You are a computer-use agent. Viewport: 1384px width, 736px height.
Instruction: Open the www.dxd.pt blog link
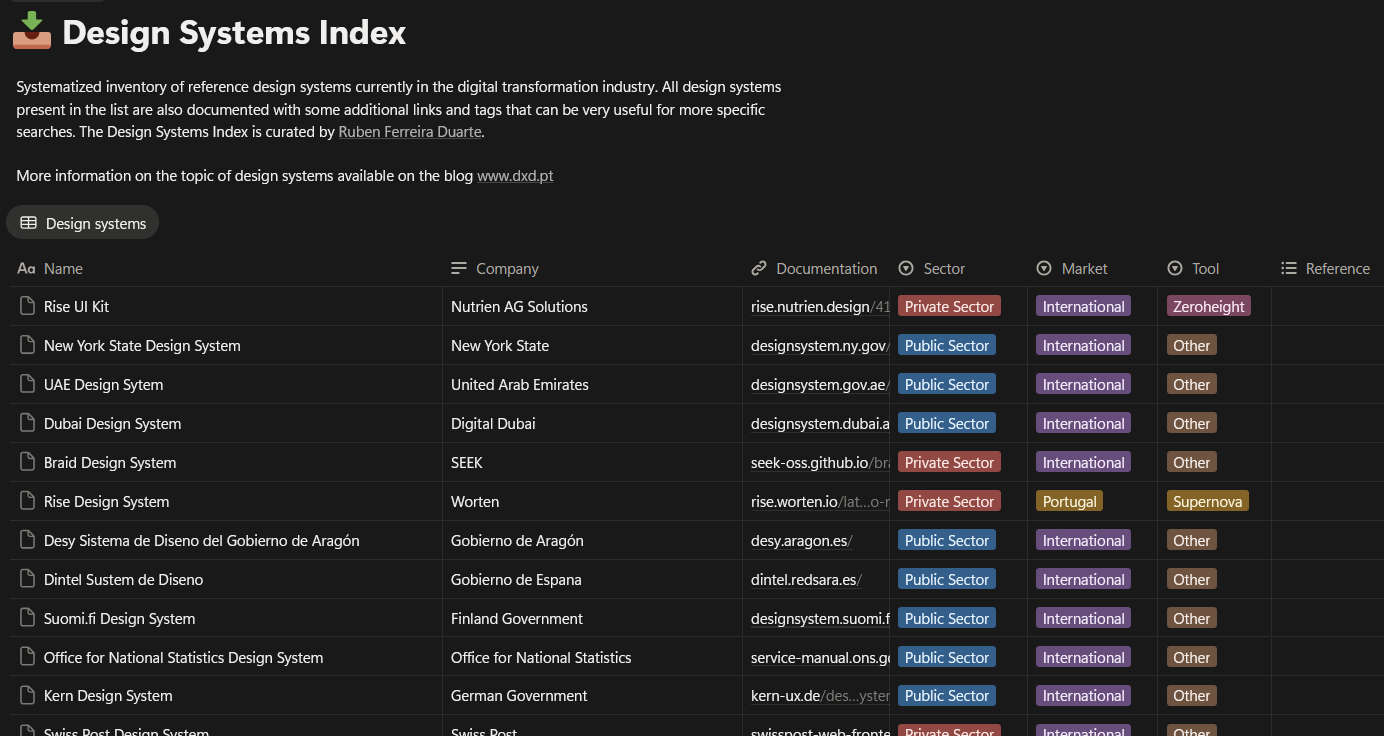[x=515, y=175]
